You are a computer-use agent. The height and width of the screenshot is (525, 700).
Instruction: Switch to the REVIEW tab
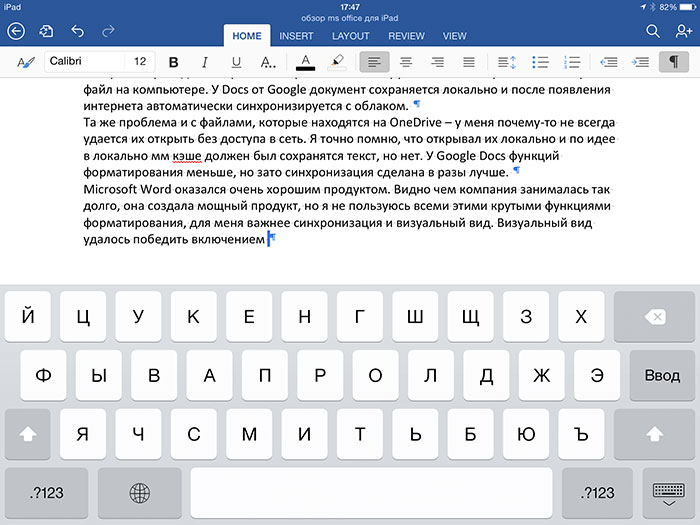[x=406, y=36]
